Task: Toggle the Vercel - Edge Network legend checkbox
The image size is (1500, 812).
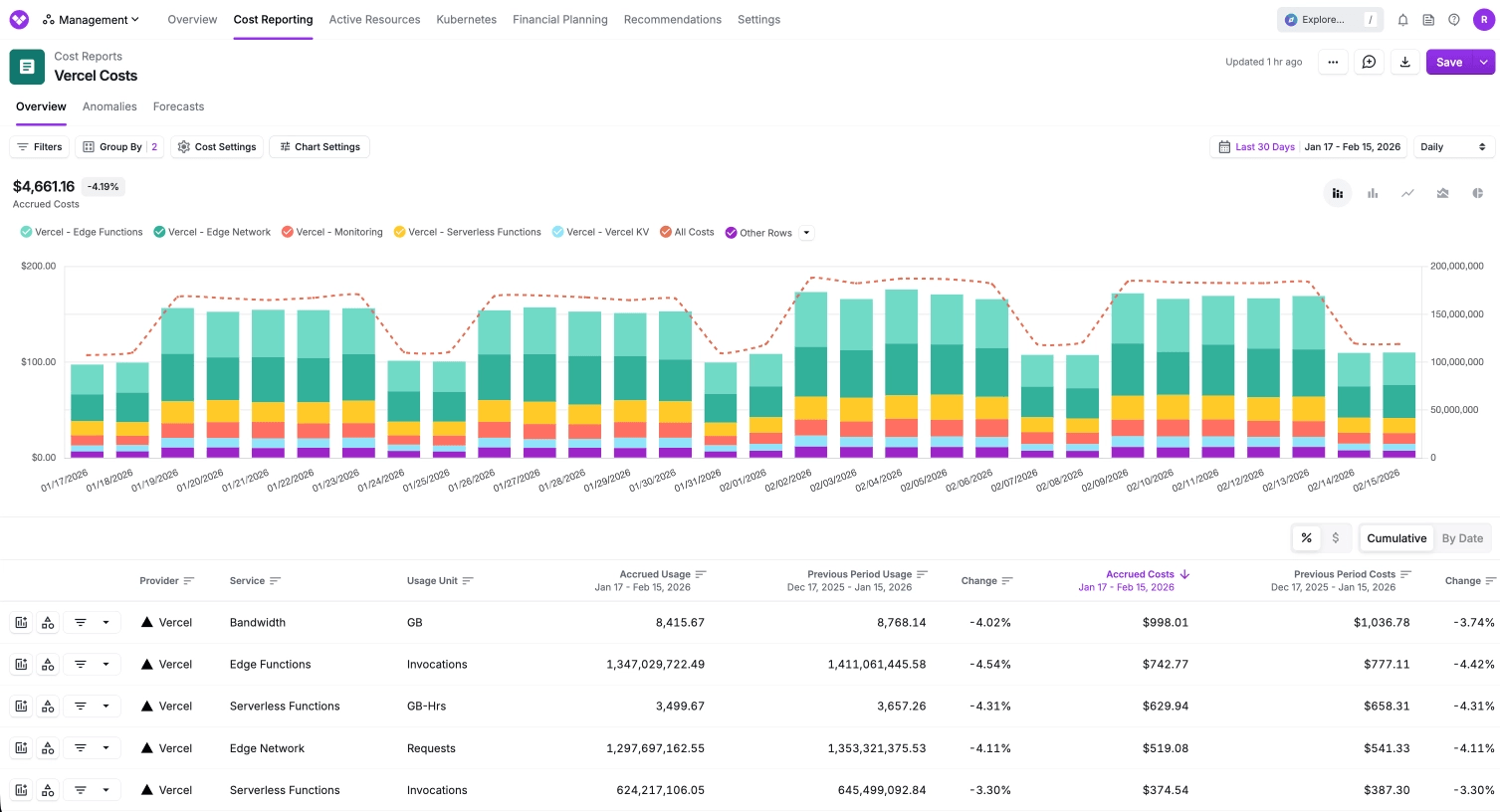Action: coord(159,232)
